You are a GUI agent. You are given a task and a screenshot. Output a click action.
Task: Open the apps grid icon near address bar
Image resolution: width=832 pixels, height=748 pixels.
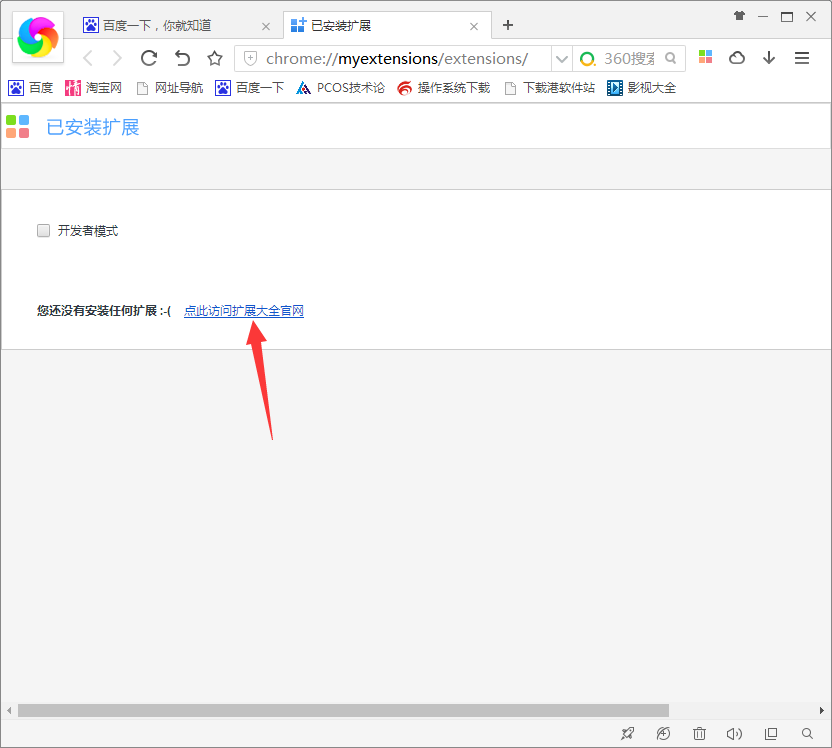[x=705, y=58]
